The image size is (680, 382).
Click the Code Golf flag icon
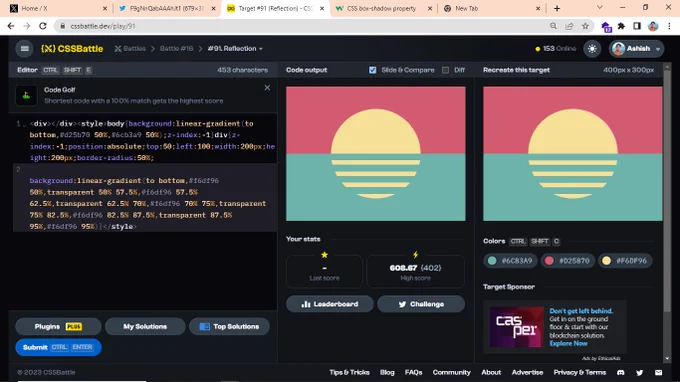tap(26, 95)
